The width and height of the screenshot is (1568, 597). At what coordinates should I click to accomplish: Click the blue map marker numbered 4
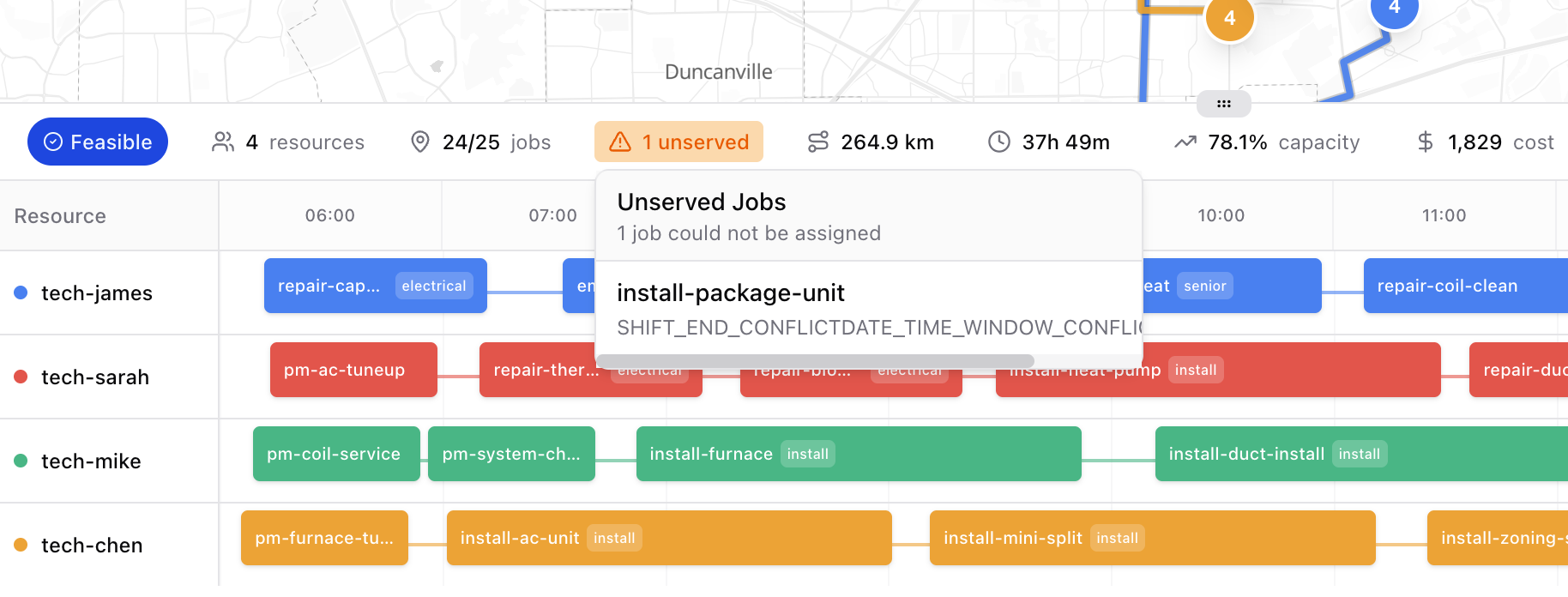pyautogui.click(x=1395, y=9)
